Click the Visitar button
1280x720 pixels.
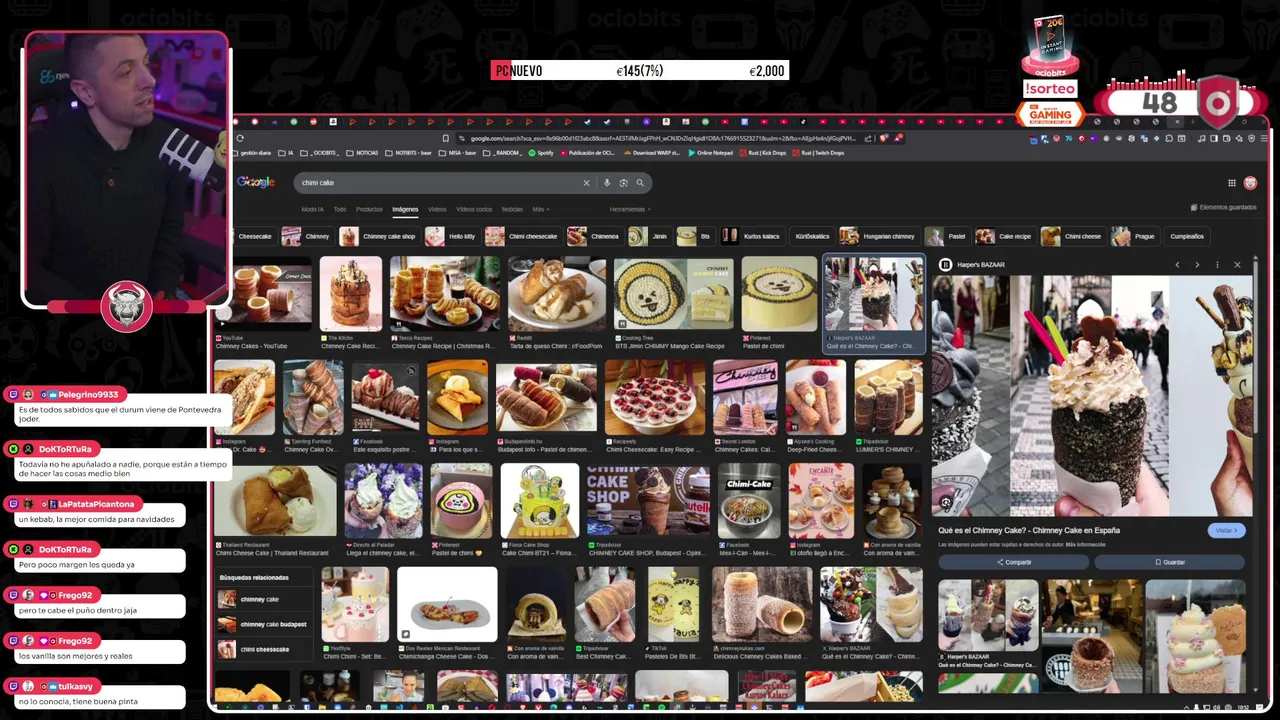pos(1226,530)
